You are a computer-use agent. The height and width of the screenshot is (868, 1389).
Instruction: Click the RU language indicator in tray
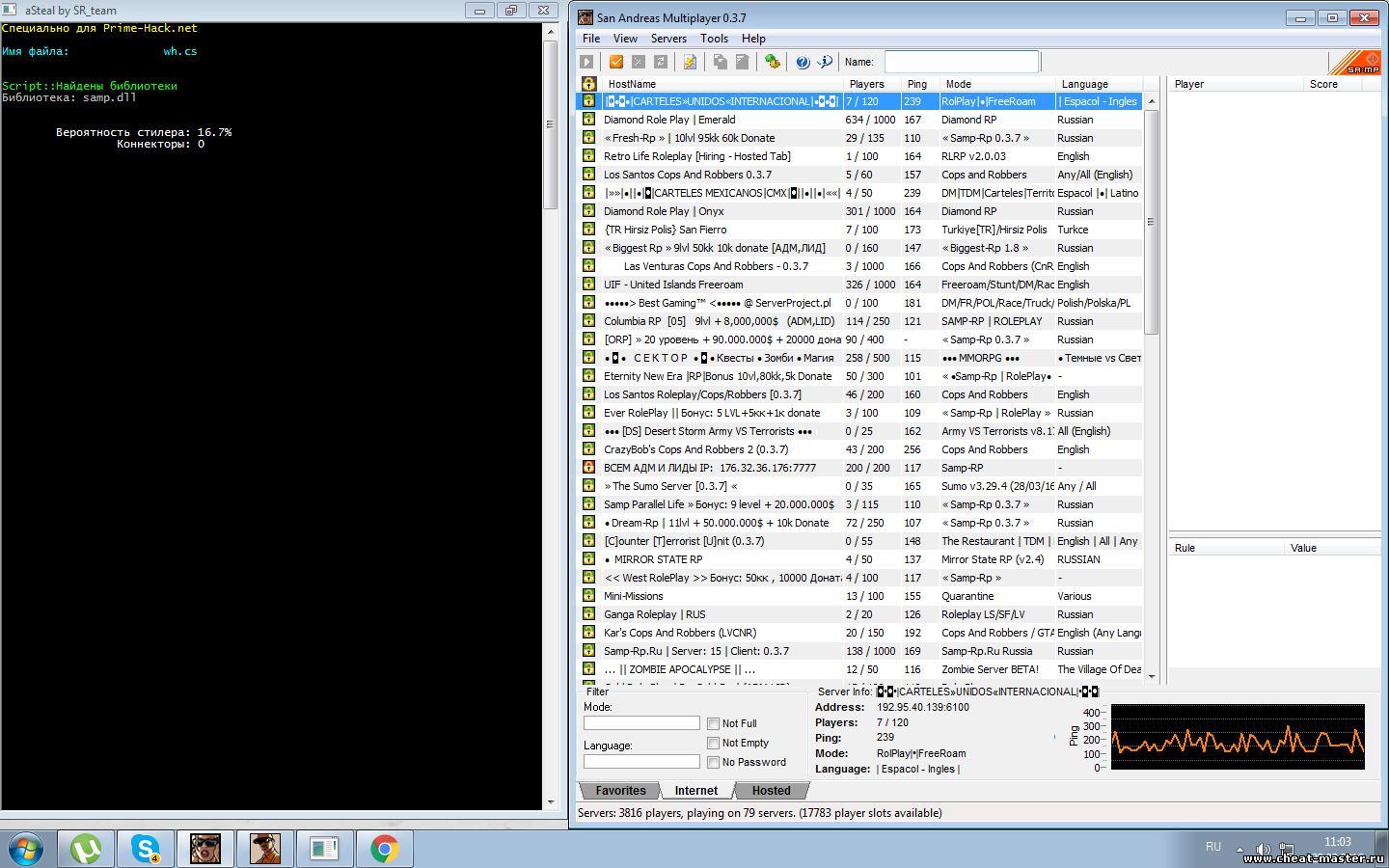click(1213, 847)
